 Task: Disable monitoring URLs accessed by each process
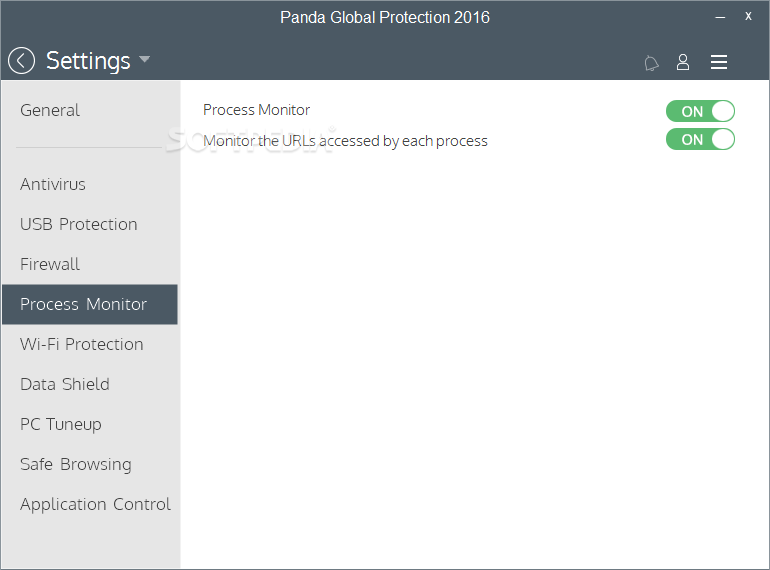[700, 139]
